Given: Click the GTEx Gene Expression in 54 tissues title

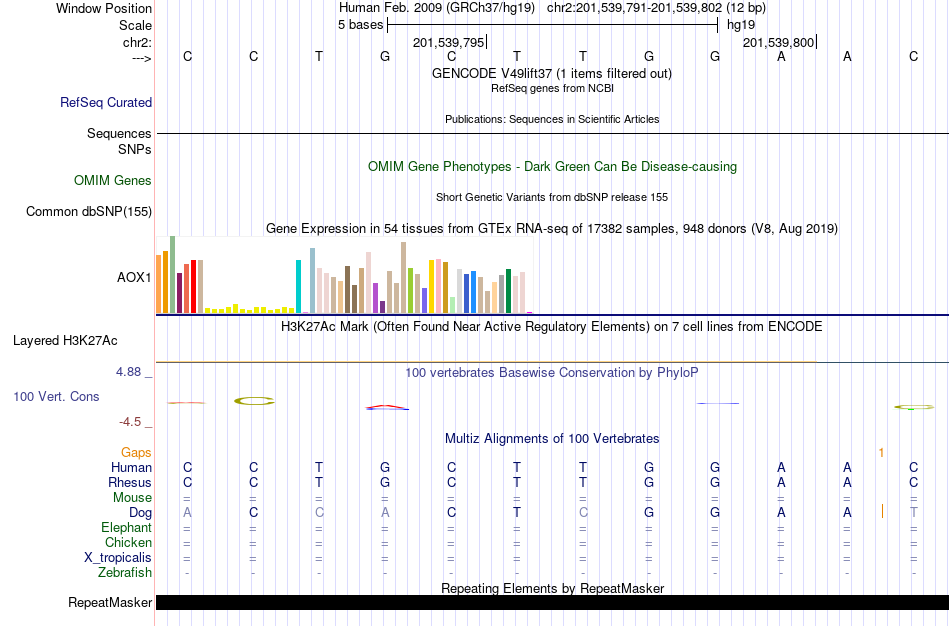Looking at the screenshot, I should pos(552,228).
